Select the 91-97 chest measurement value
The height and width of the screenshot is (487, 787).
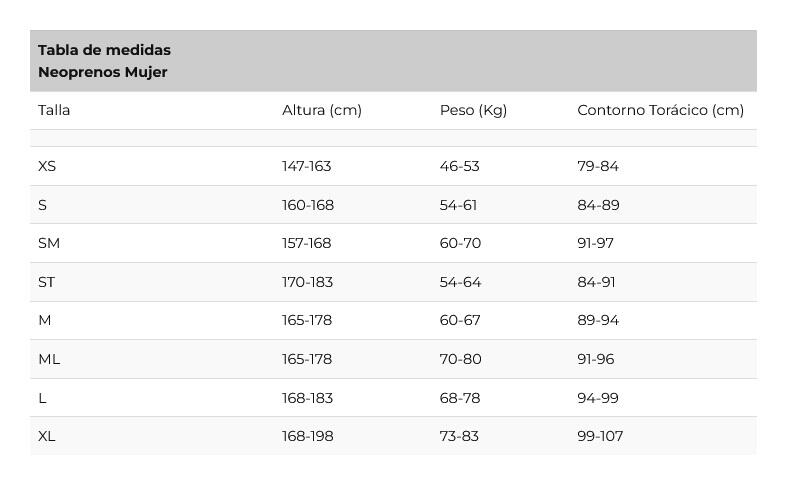click(595, 243)
